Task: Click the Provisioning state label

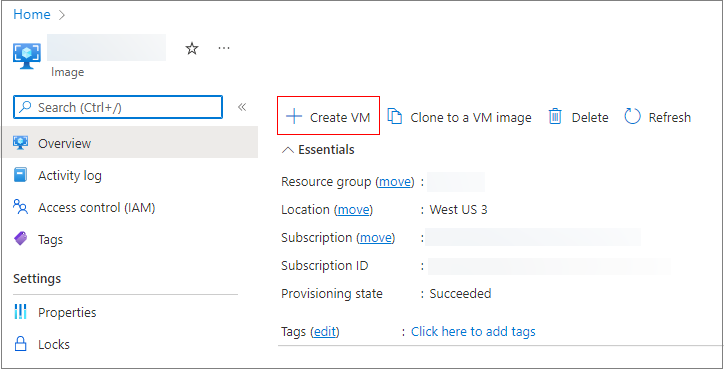Action: pos(332,293)
